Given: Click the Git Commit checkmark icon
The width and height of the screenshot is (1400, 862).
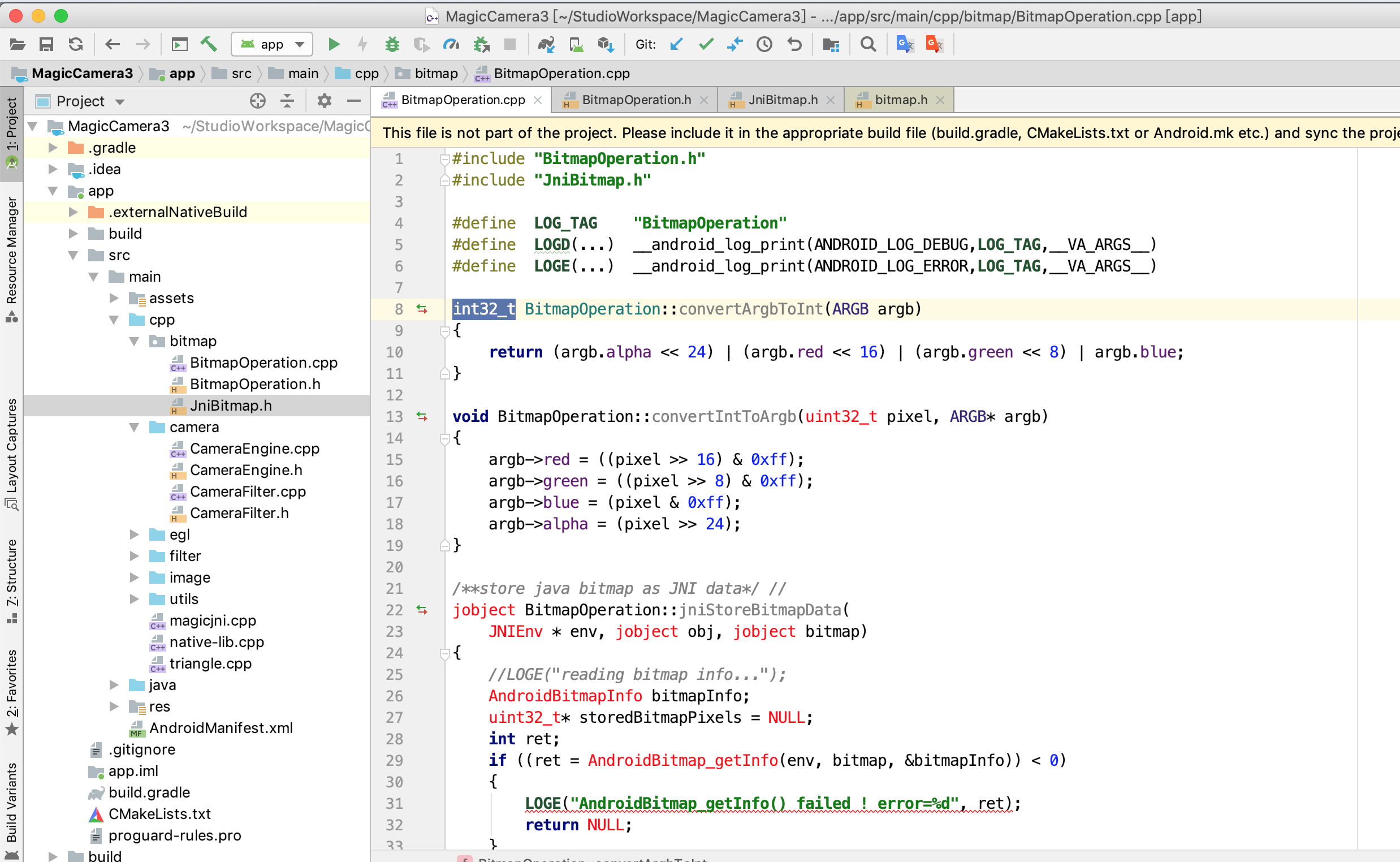Looking at the screenshot, I should click(x=706, y=44).
